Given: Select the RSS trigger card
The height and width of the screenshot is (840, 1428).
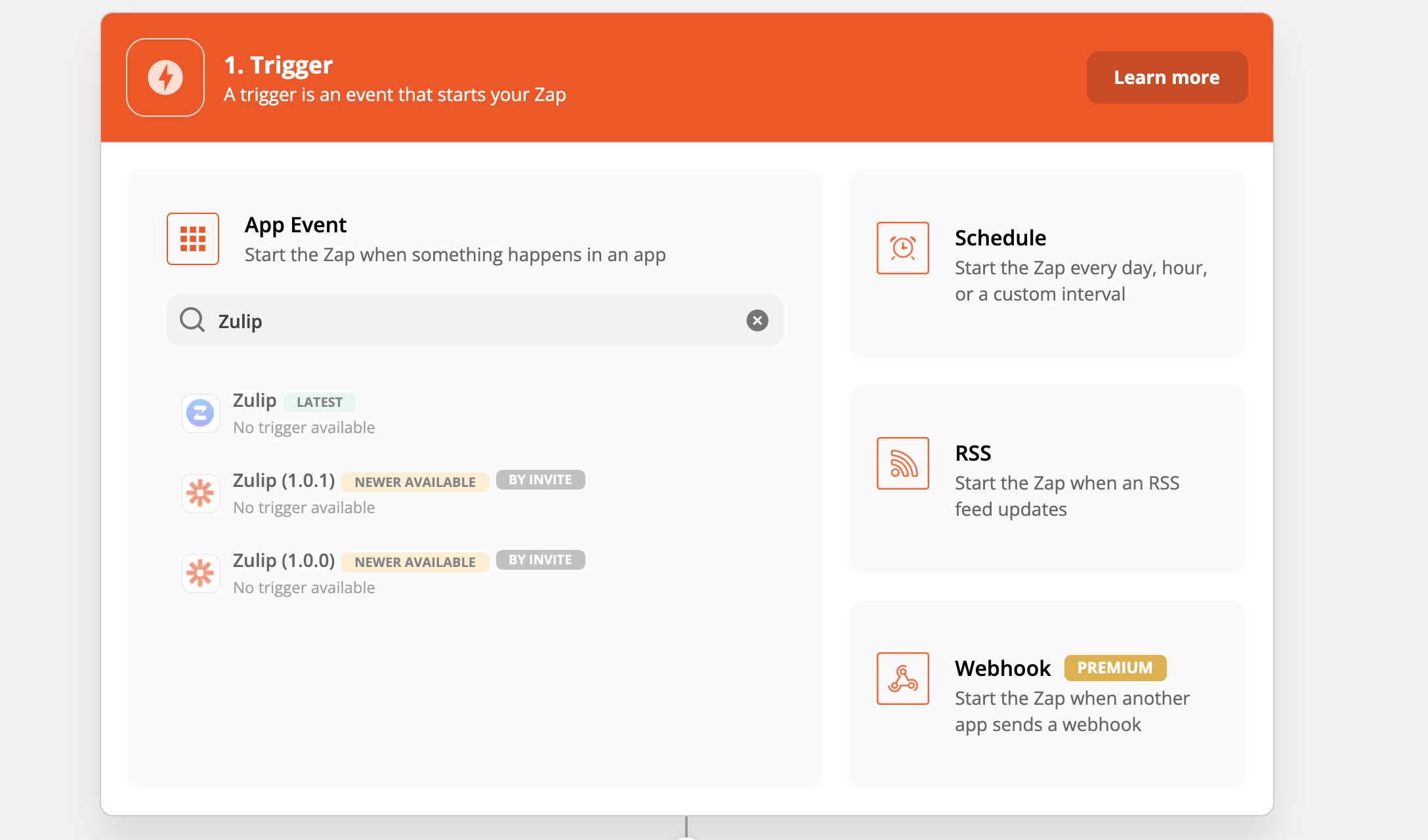Looking at the screenshot, I should (1046, 479).
